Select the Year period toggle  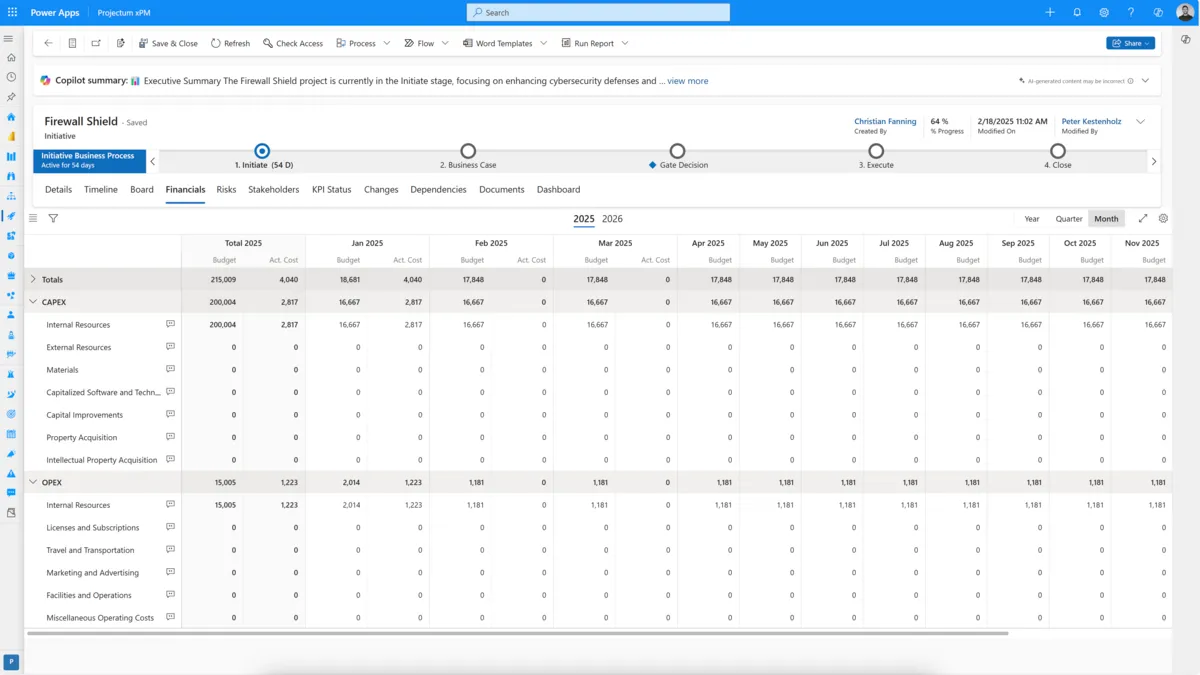(1032, 219)
